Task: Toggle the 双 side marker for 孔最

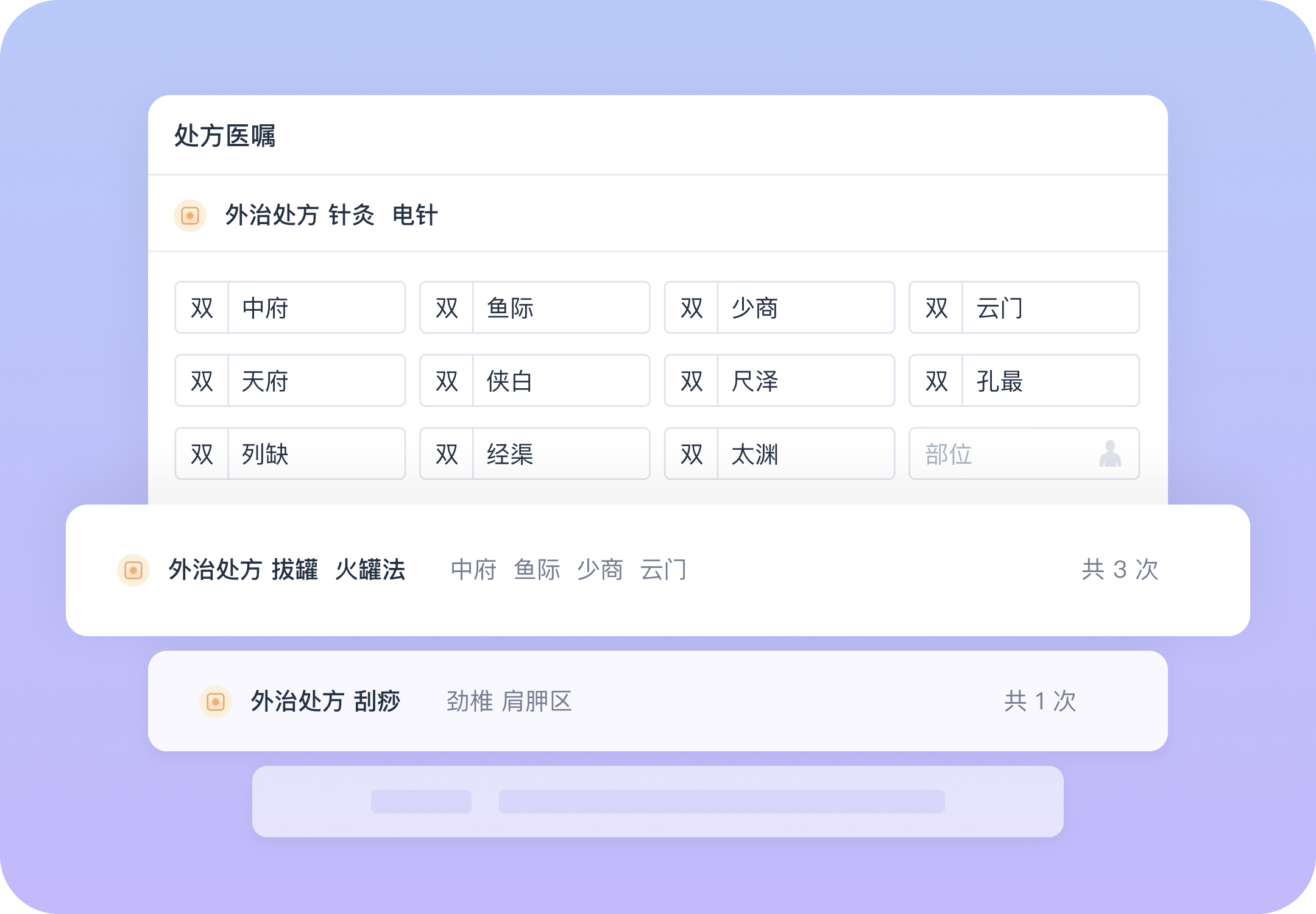Action: tap(936, 381)
